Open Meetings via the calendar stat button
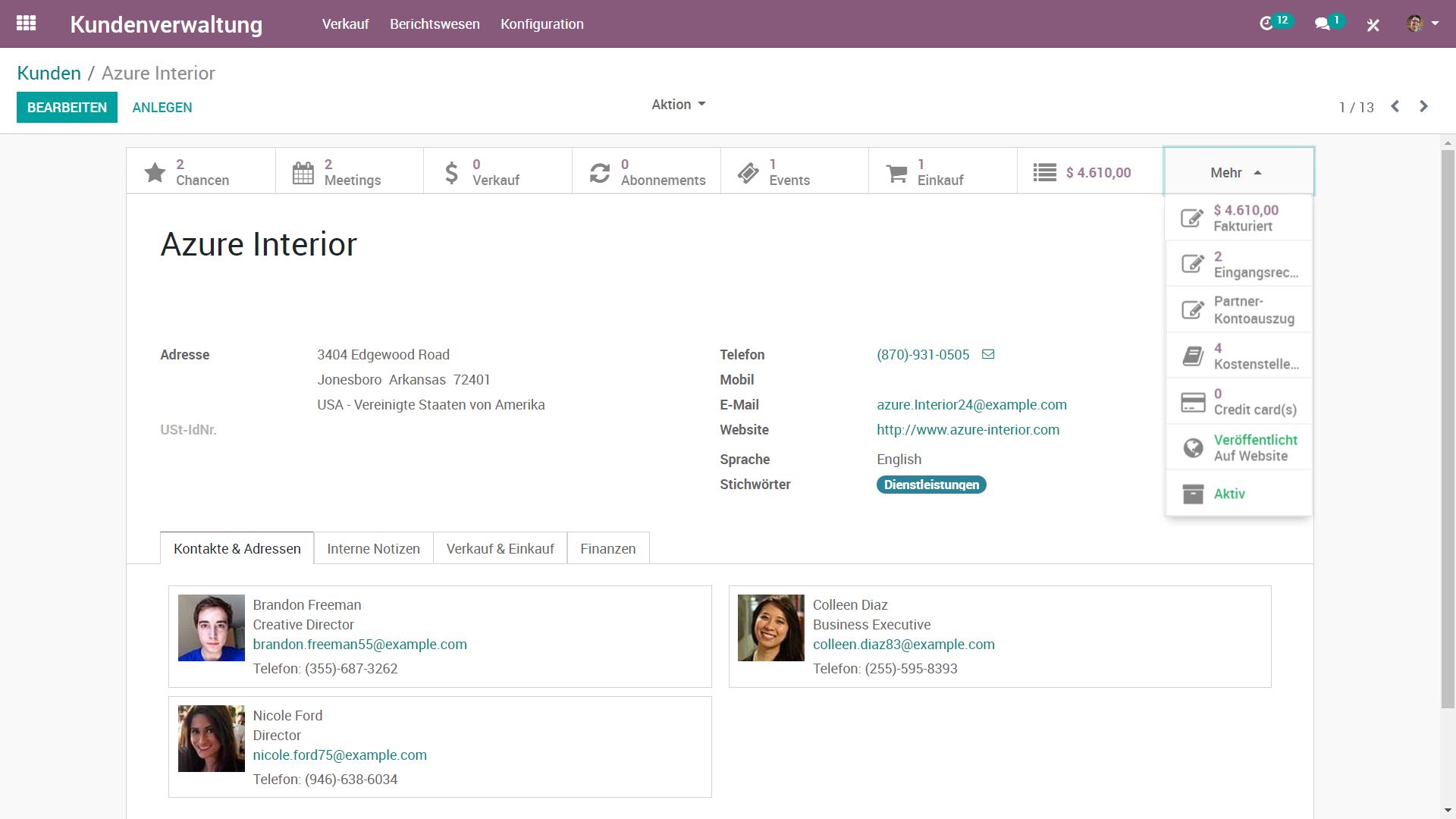The image size is (1456, 819). (349, 172)
